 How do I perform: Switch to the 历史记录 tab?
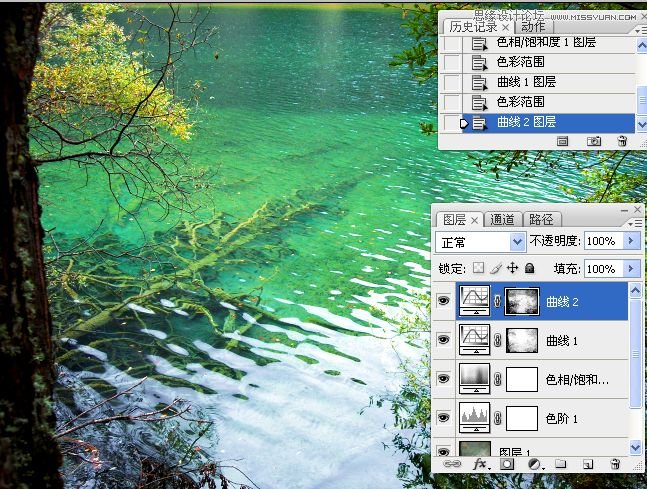pyautogui.click(x=473, y=27)
